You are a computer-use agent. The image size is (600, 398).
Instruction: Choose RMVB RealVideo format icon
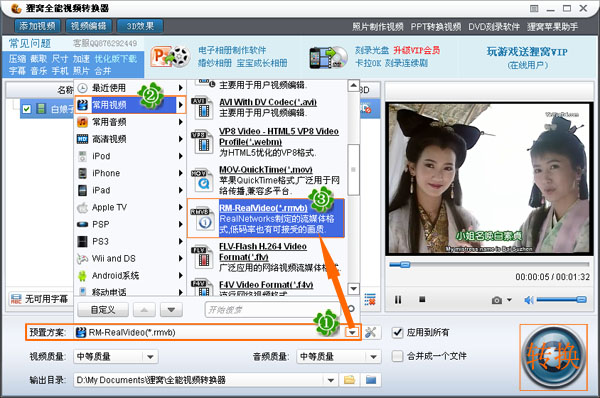click(202, 219)
